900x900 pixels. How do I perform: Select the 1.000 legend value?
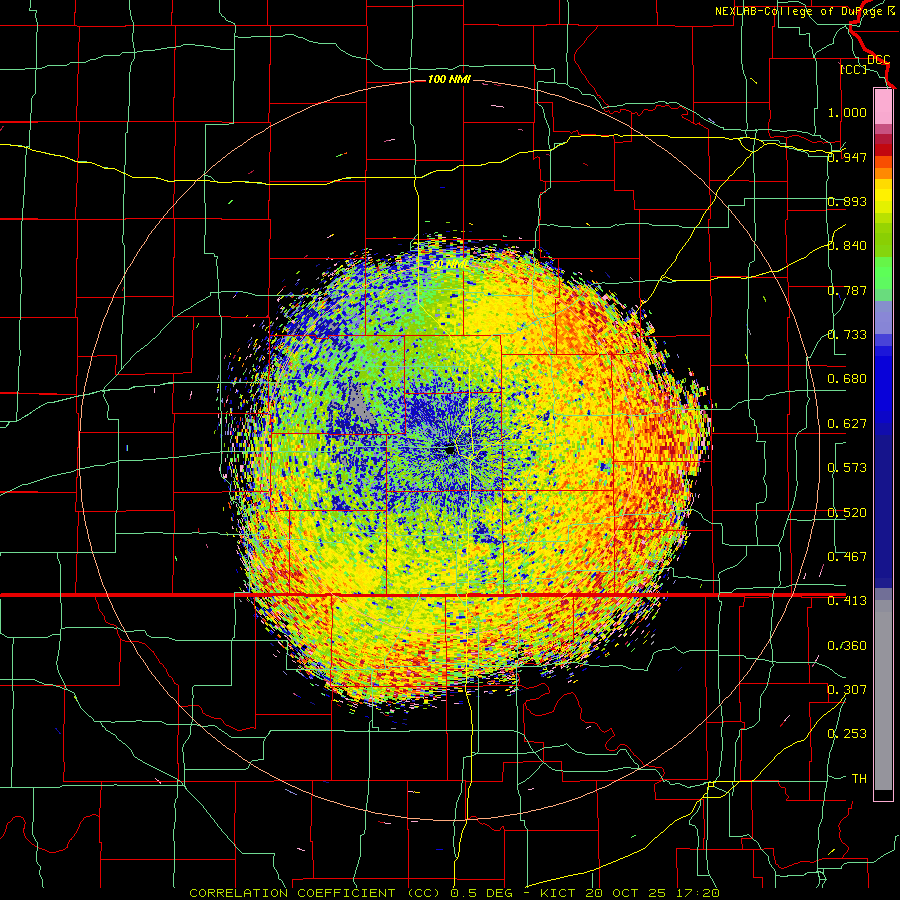(847, 112)
